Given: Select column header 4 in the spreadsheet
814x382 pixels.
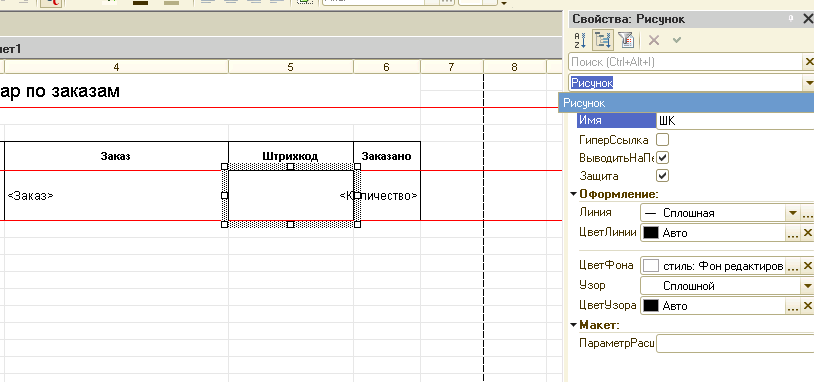Looking at the screenshot, I should [116, 66].
